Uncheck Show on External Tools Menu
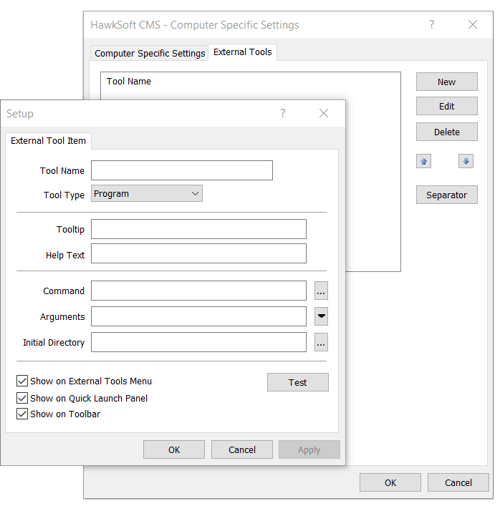Screen dimensions: 500x506 (22, 381)
